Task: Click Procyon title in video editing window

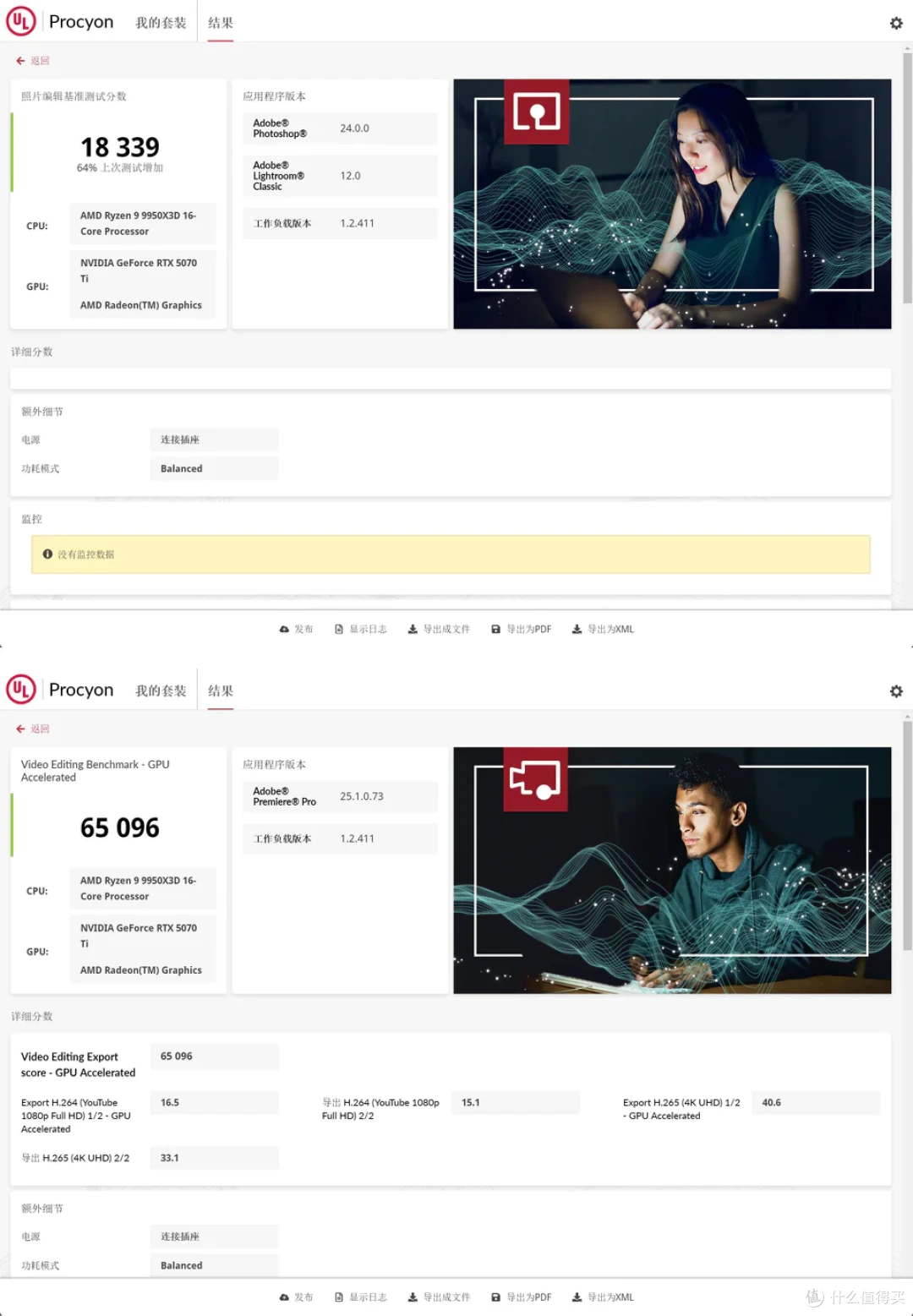Action: pos(81,690)
